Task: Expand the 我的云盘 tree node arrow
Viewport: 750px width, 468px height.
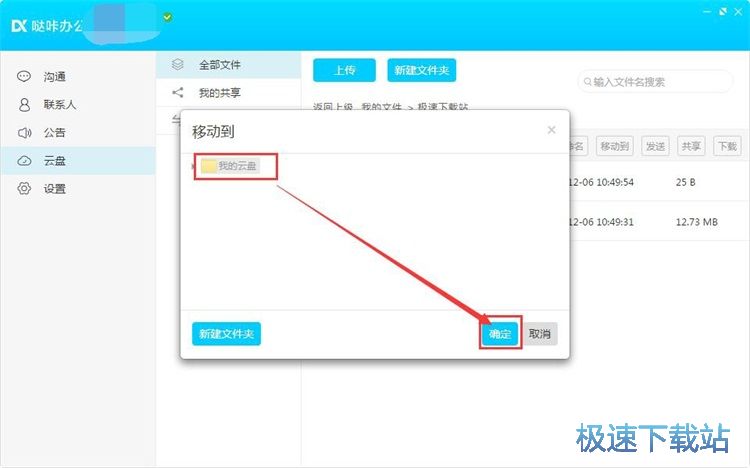Action: pyautogui.click(x=193, y=166)
